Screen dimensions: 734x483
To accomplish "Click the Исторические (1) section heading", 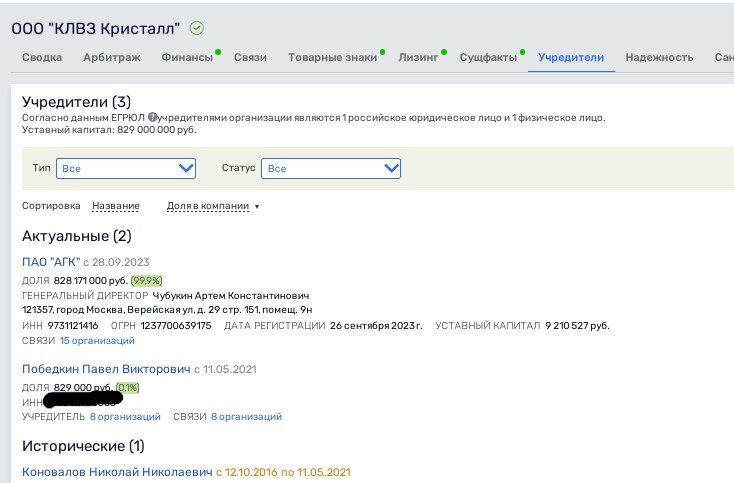I will click(x=83, y=446).
